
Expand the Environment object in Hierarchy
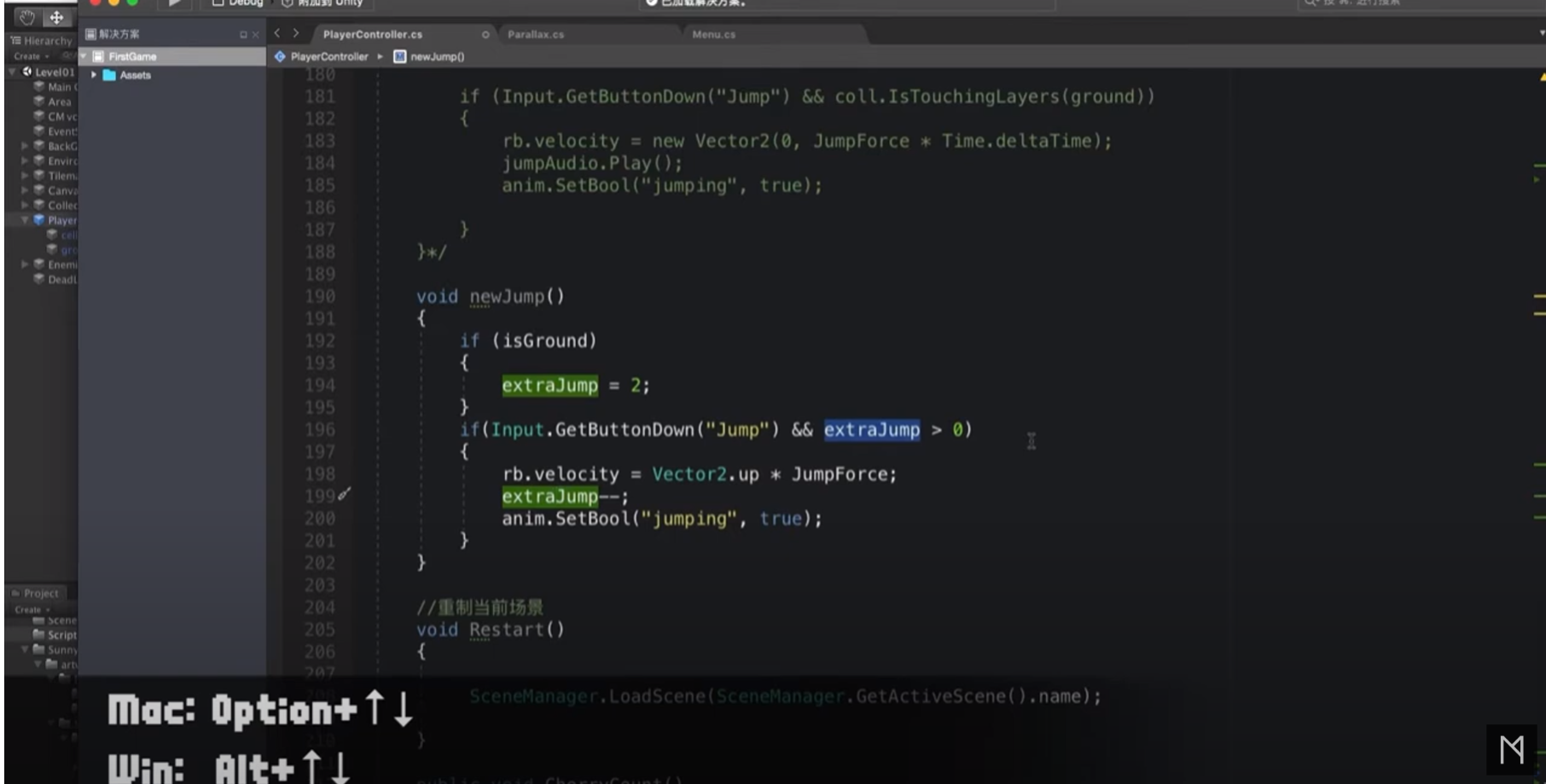tap(25, 160)
